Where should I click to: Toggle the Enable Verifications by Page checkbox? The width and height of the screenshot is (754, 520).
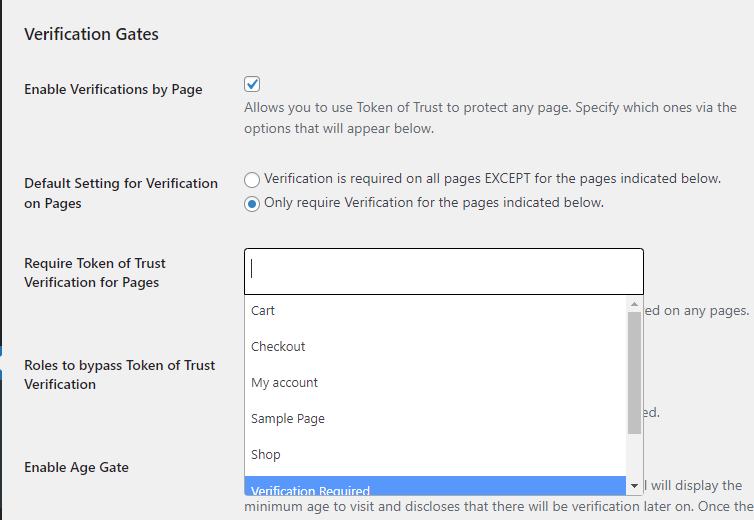click(x=252, y=85)
